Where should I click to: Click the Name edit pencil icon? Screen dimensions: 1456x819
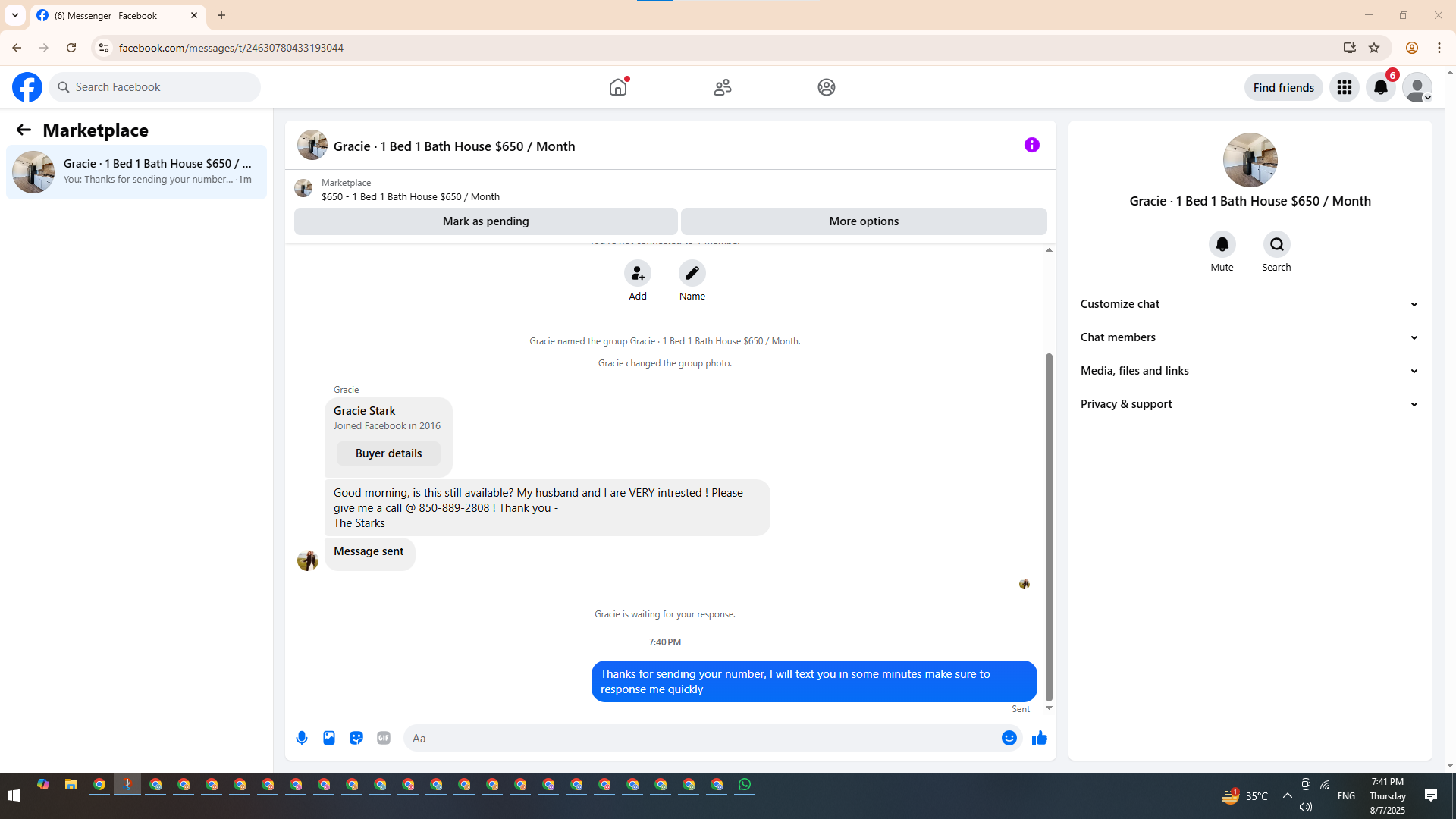692,273
